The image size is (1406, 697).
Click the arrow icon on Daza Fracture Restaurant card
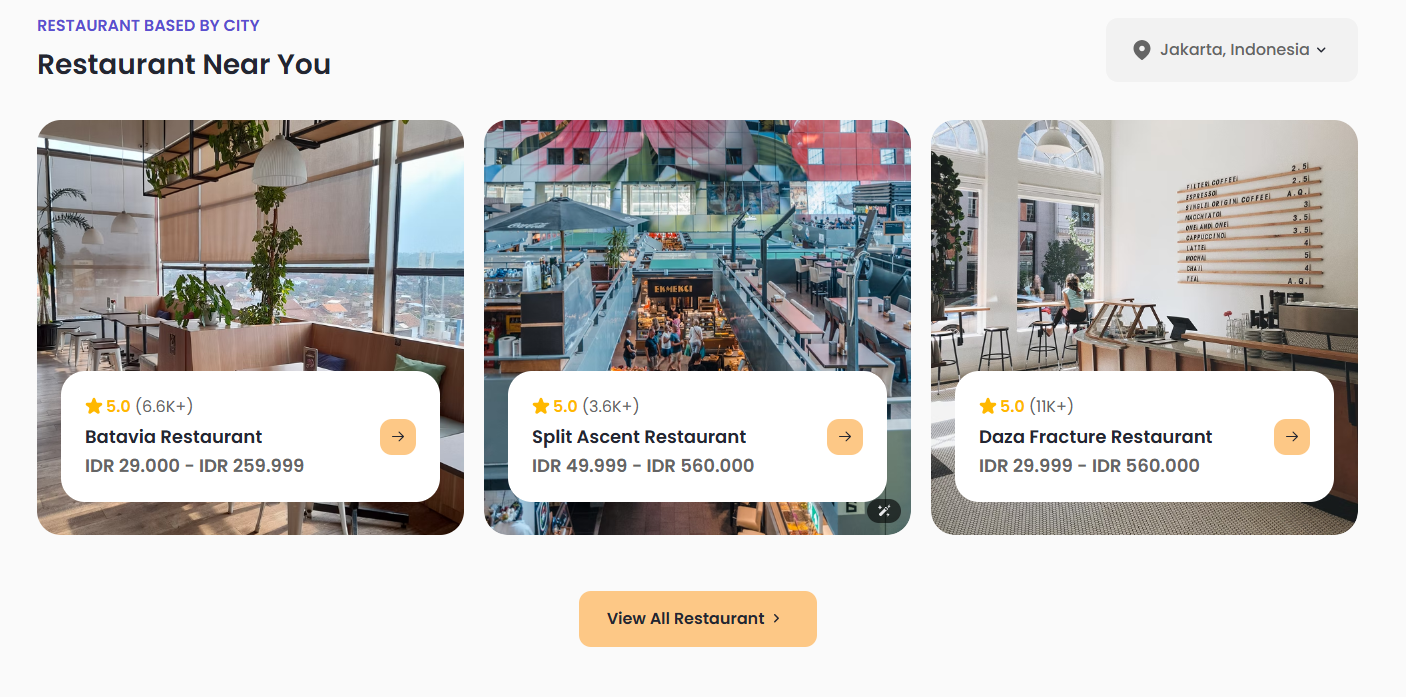click(x=1292, y=437)
